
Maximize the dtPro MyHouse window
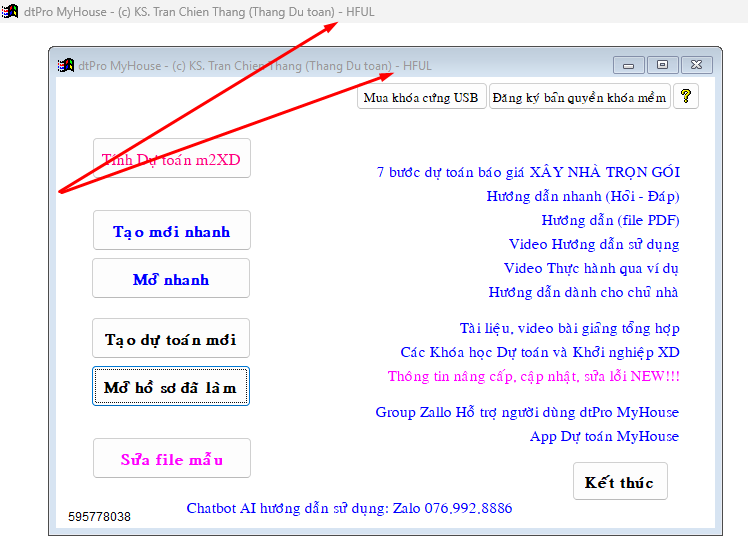(x=662, y=66)
